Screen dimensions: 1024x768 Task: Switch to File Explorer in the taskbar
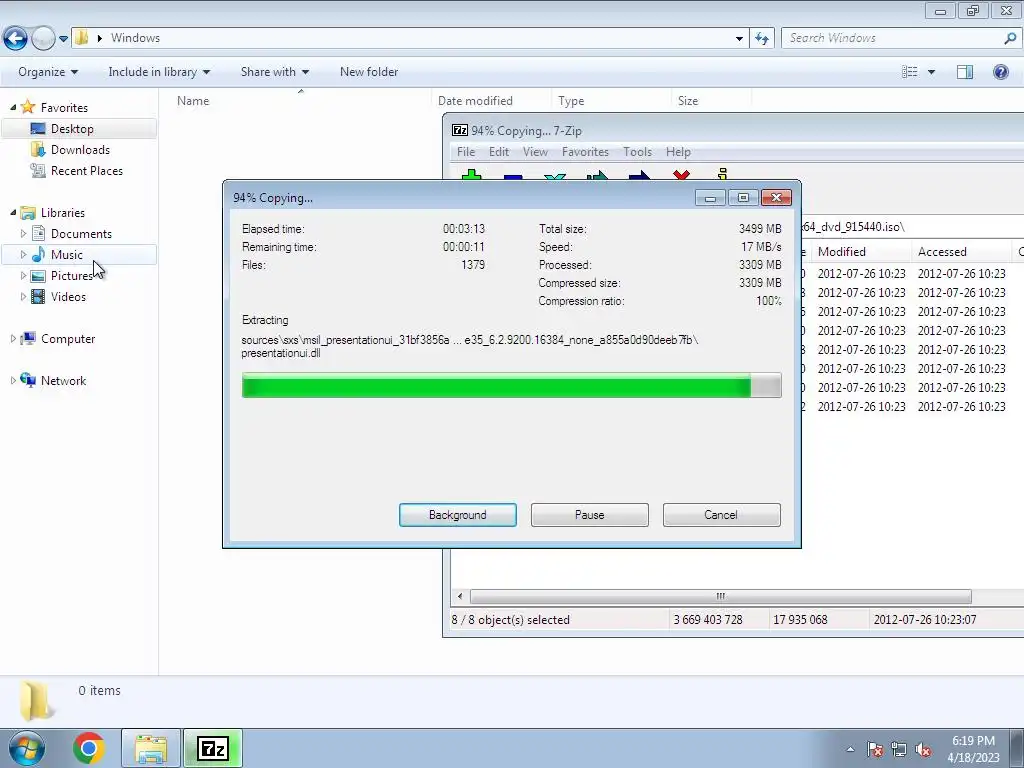151,748
